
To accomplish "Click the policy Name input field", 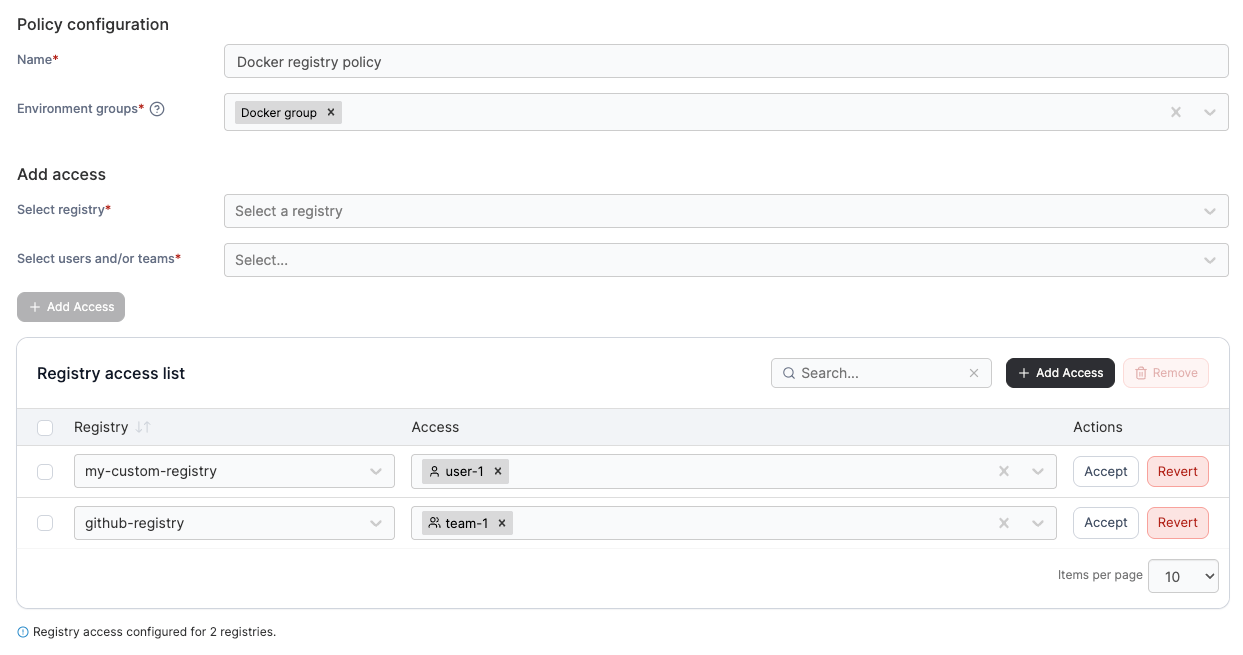I will pyautogui.click(x=726, y=61).
